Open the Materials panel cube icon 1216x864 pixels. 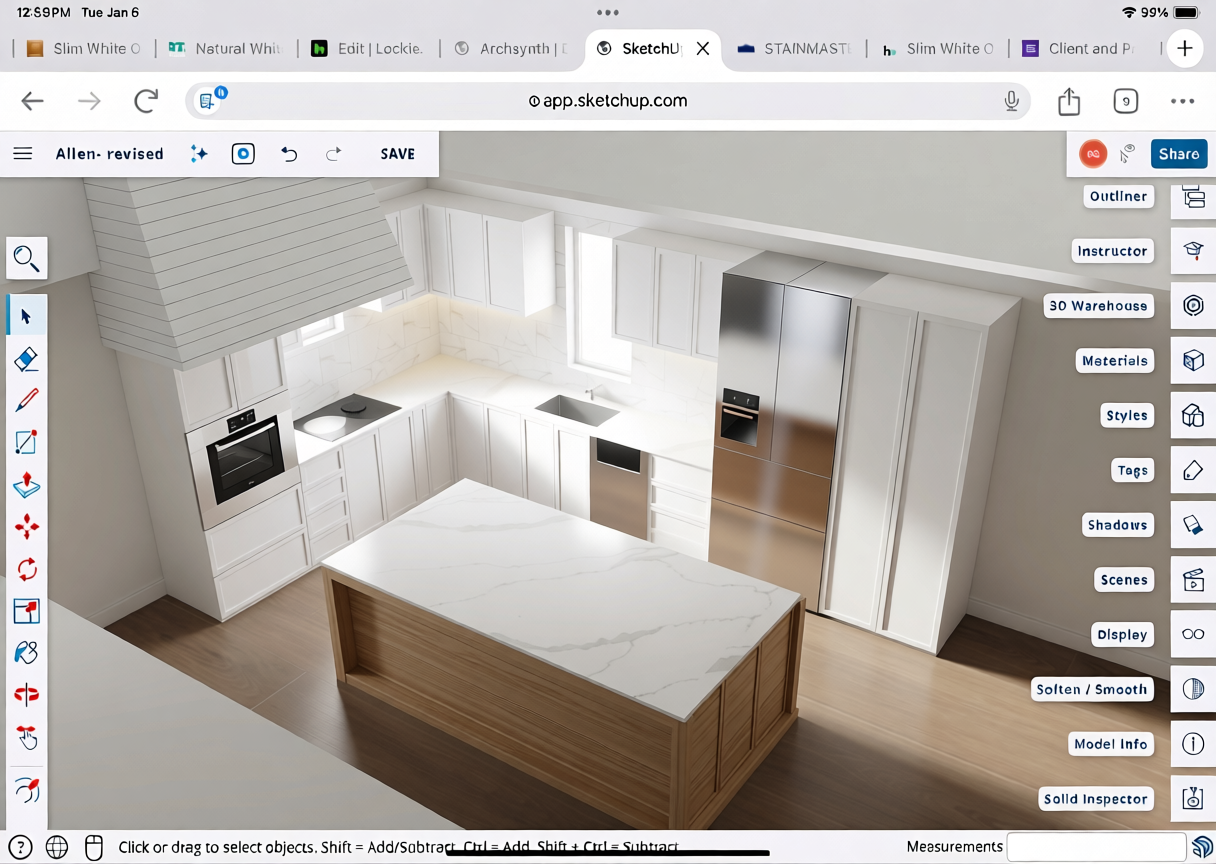tap(1193, 361)
